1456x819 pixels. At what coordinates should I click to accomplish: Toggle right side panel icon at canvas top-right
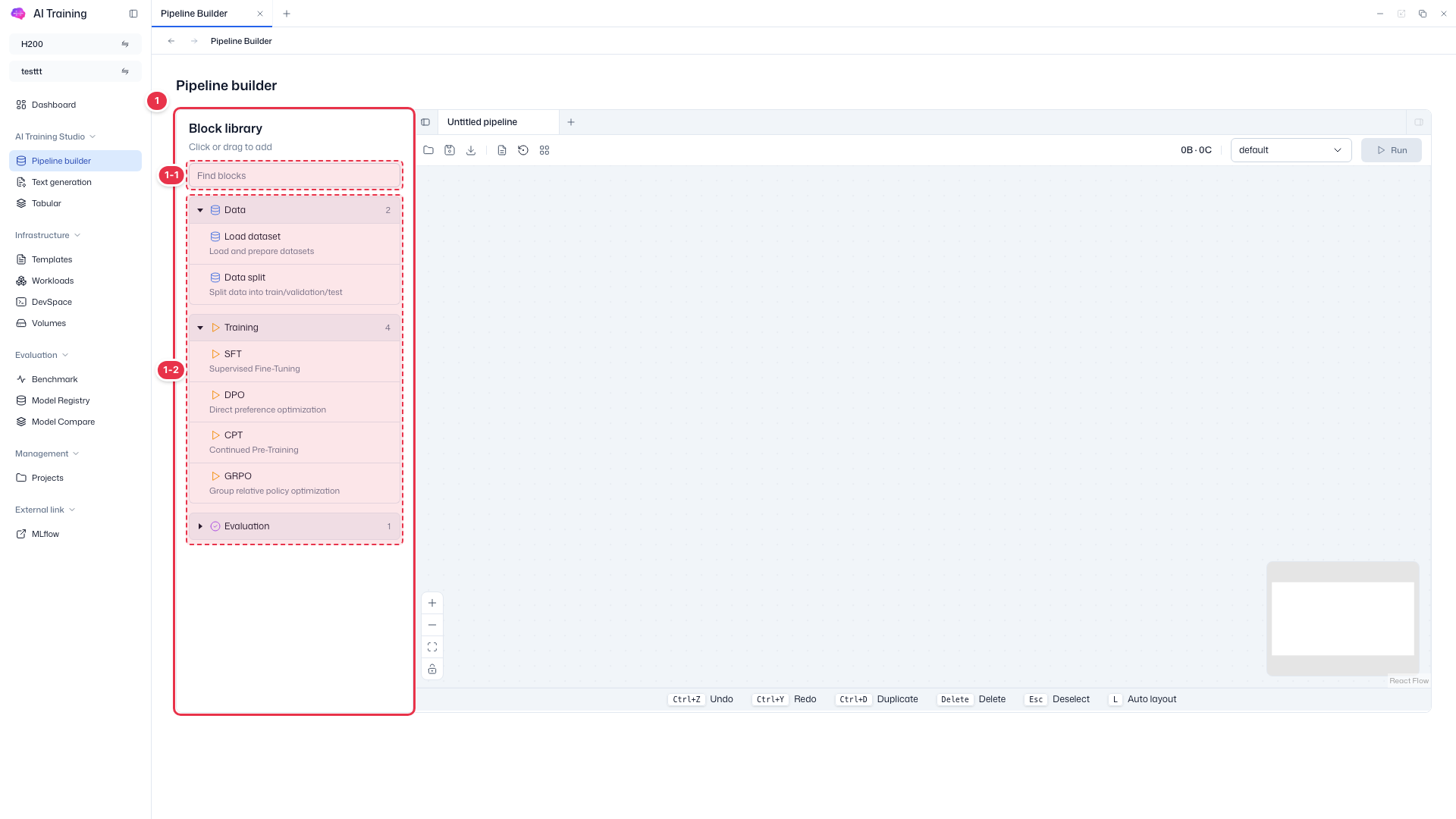[1419, 122]
